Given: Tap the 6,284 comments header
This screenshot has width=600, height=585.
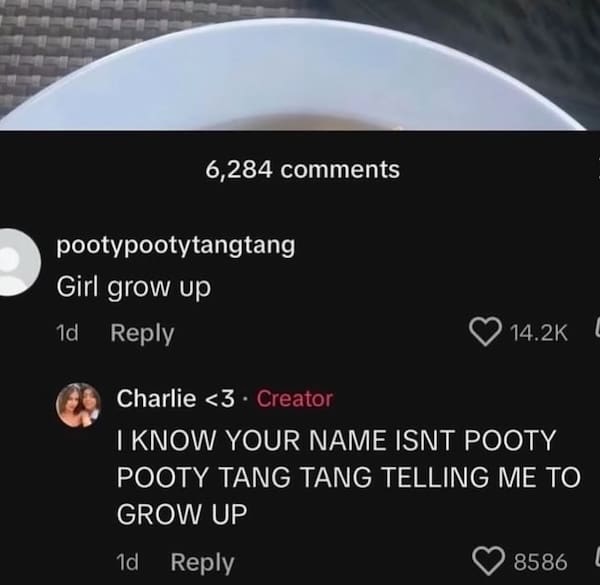Looking at the screenshot, I should point(303,169).
